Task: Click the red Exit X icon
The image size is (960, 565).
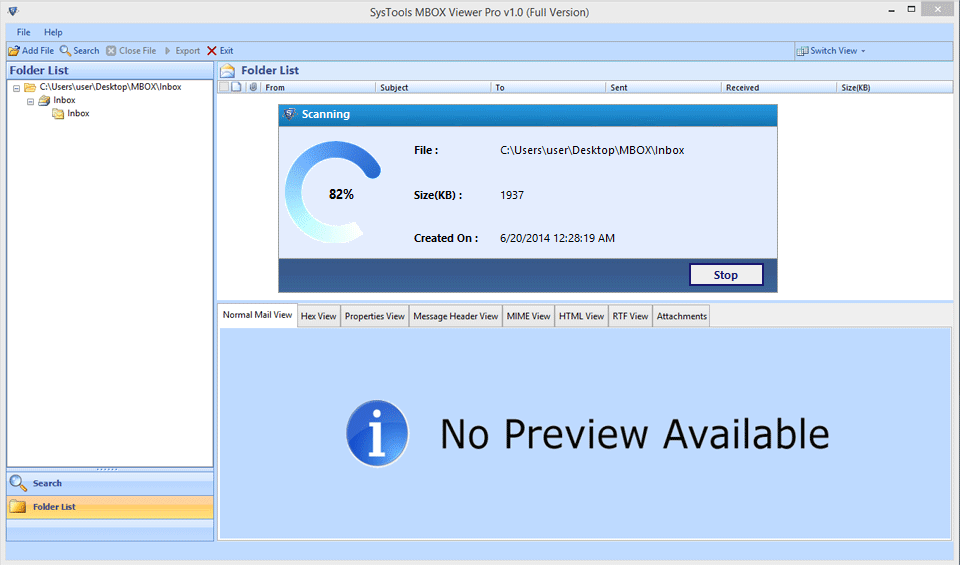Action: pyautogui.click(x=212, y=51)
